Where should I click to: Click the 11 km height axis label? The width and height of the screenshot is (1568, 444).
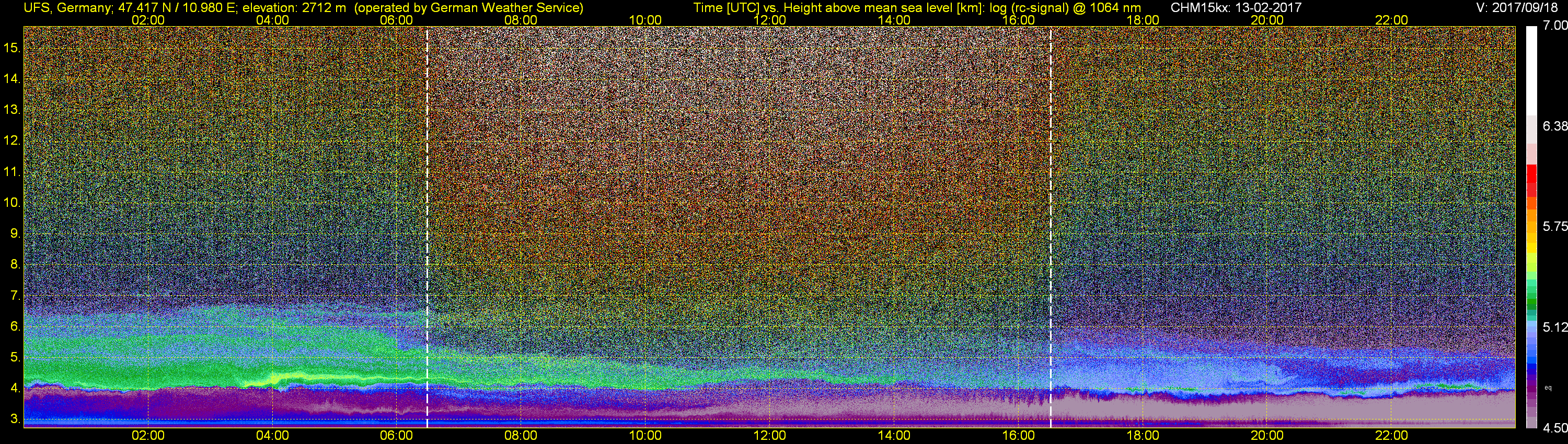[x=11, y=172]
